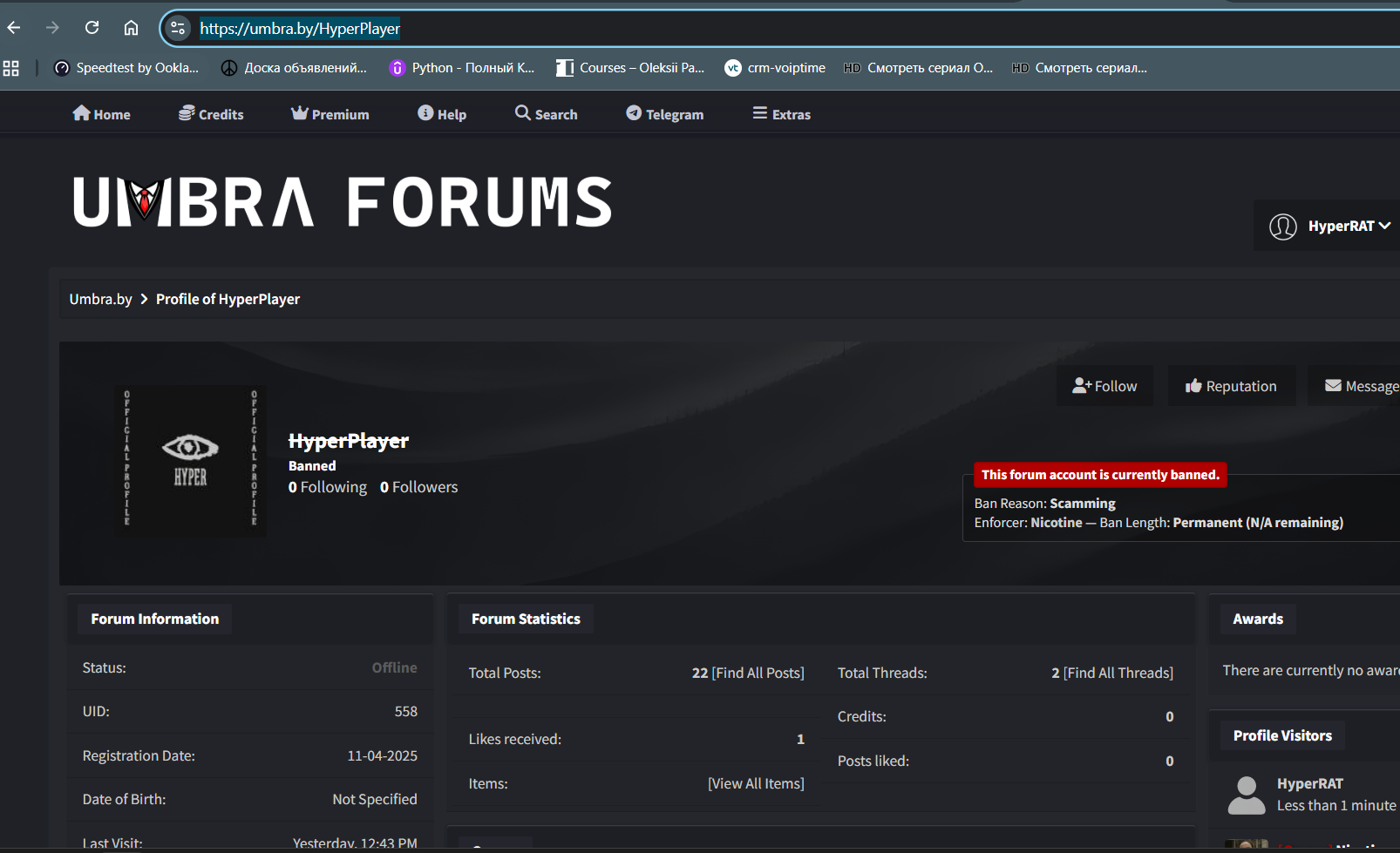The image size is (1400, 853).
Task: Open Find All Posts link
Action: [x=758, y=673]
